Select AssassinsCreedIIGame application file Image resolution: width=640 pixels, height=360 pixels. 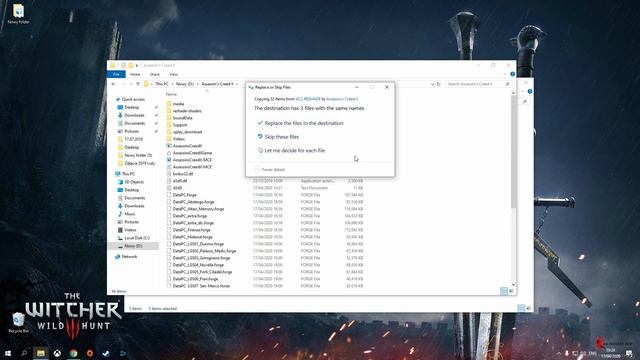(x=189, y=153)
